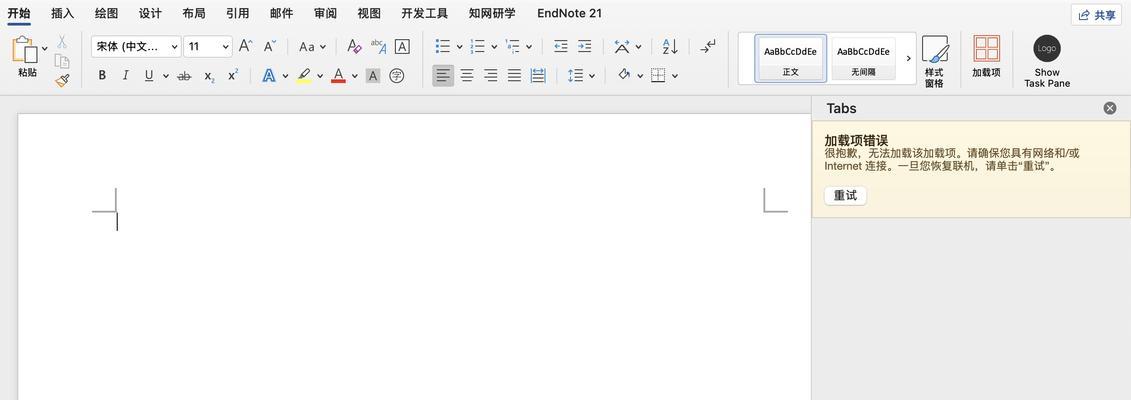Open the paste options arrow
1131x400 pixels.
pyautogui.click(x=45, y=49)
